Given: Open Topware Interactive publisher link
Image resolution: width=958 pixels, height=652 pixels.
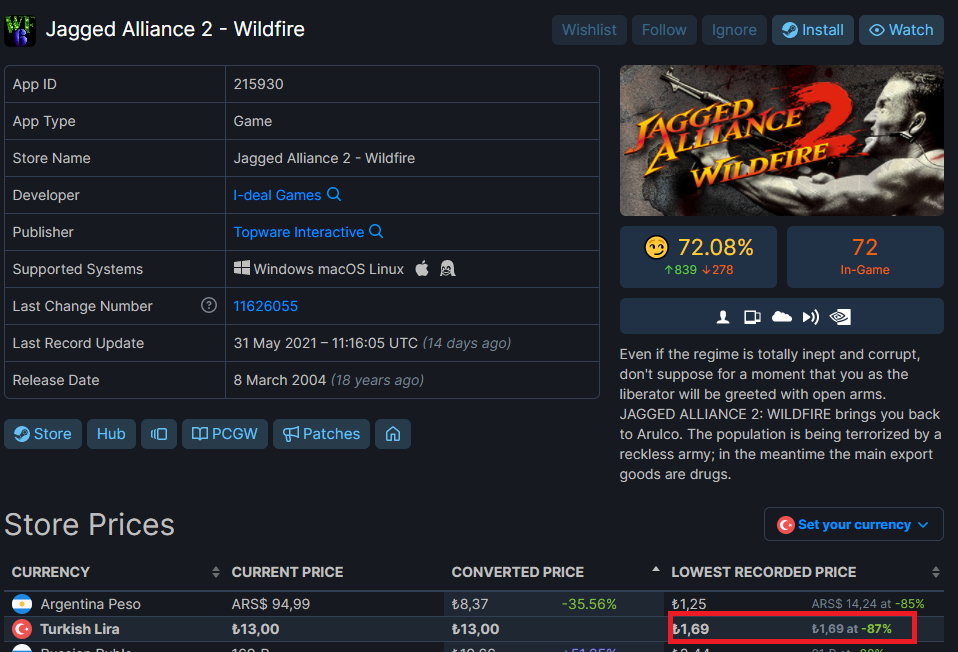Looking at the screenshot, I should (x=299, y=232).
